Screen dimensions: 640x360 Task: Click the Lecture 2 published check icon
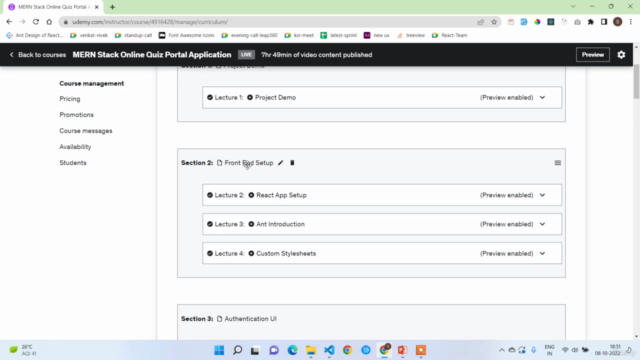[x=210, y=195]
